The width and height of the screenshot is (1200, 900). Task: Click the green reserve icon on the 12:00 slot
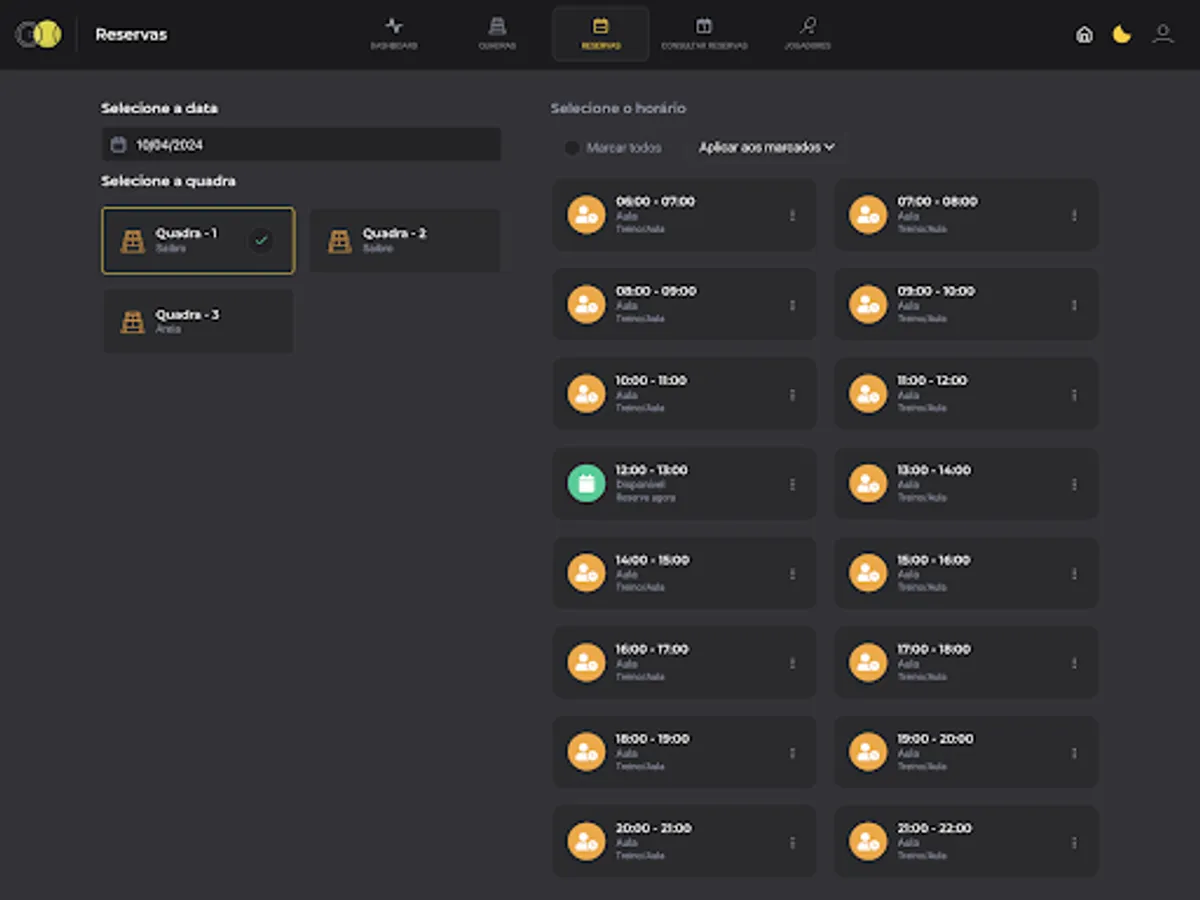pyautogui.click(x=586, y=483)
